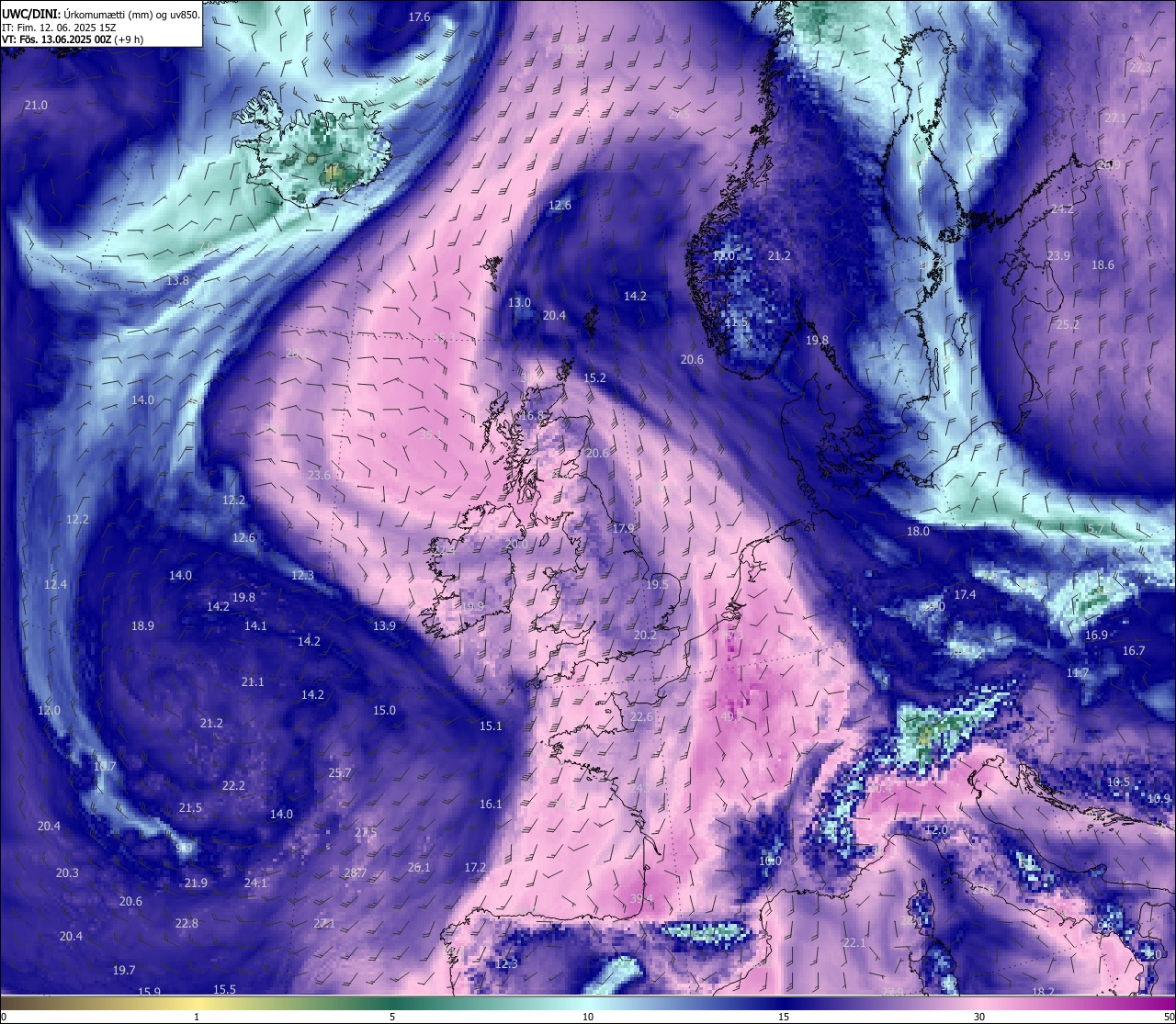Click the 'UWC/DINI:' map title label

coord(31,15)
